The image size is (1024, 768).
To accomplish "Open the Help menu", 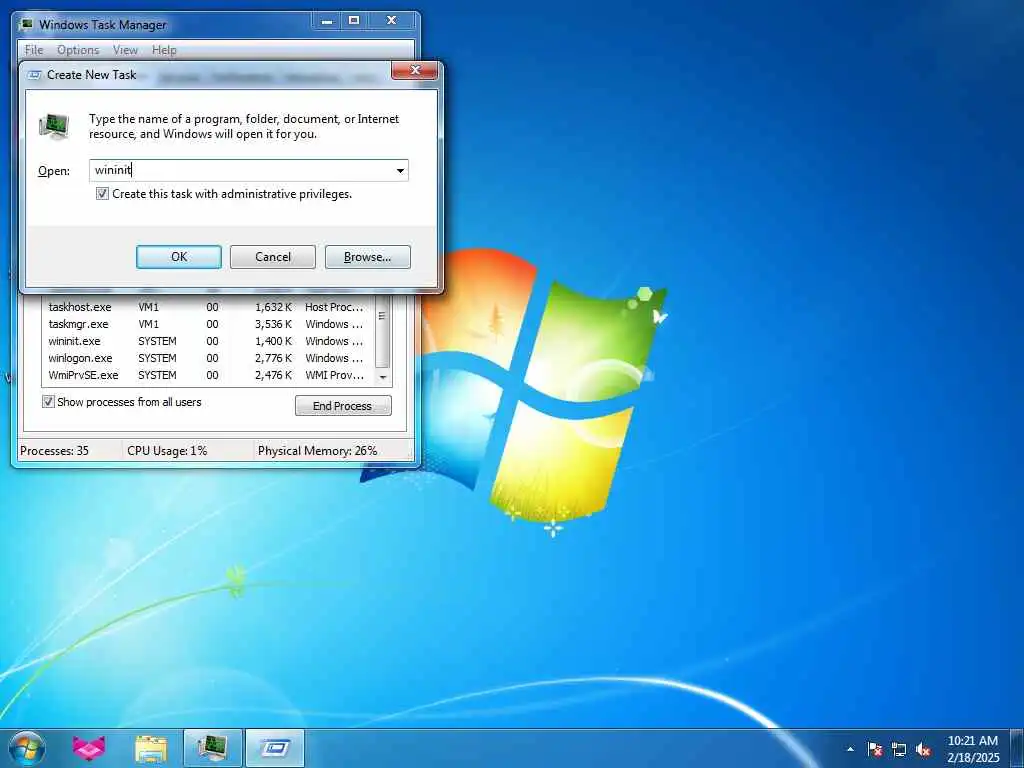I will [164, 50].
